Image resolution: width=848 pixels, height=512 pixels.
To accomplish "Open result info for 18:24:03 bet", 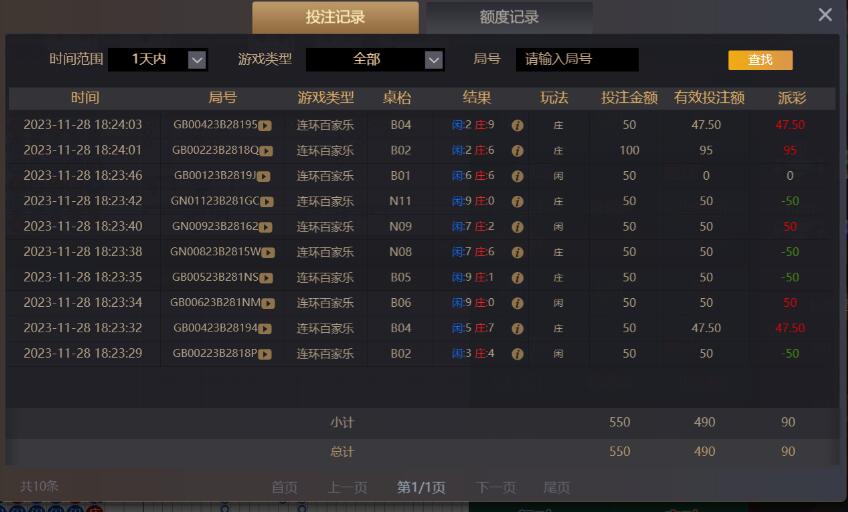I will click(x=518, y=125).
